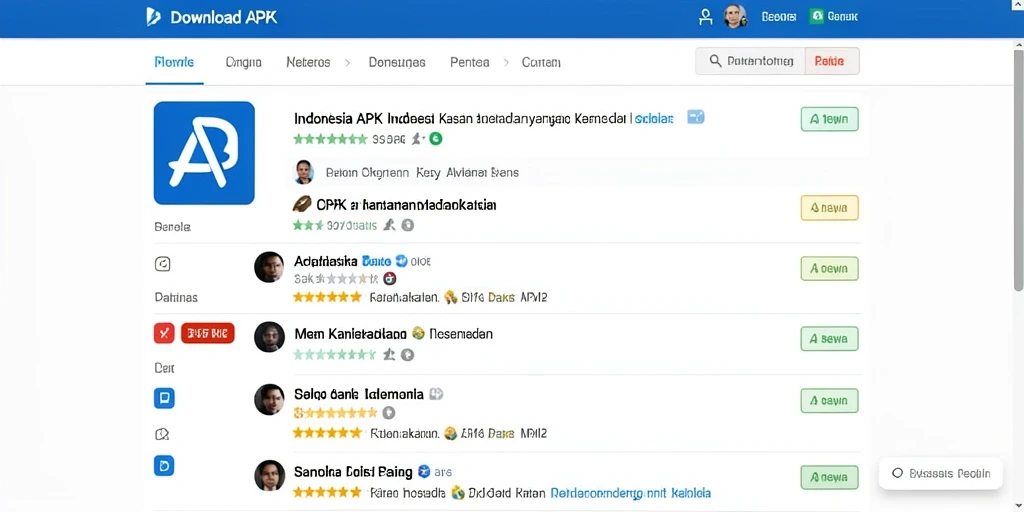Click the Salgo dank Idemonia avatar

(x=269, y=400)
